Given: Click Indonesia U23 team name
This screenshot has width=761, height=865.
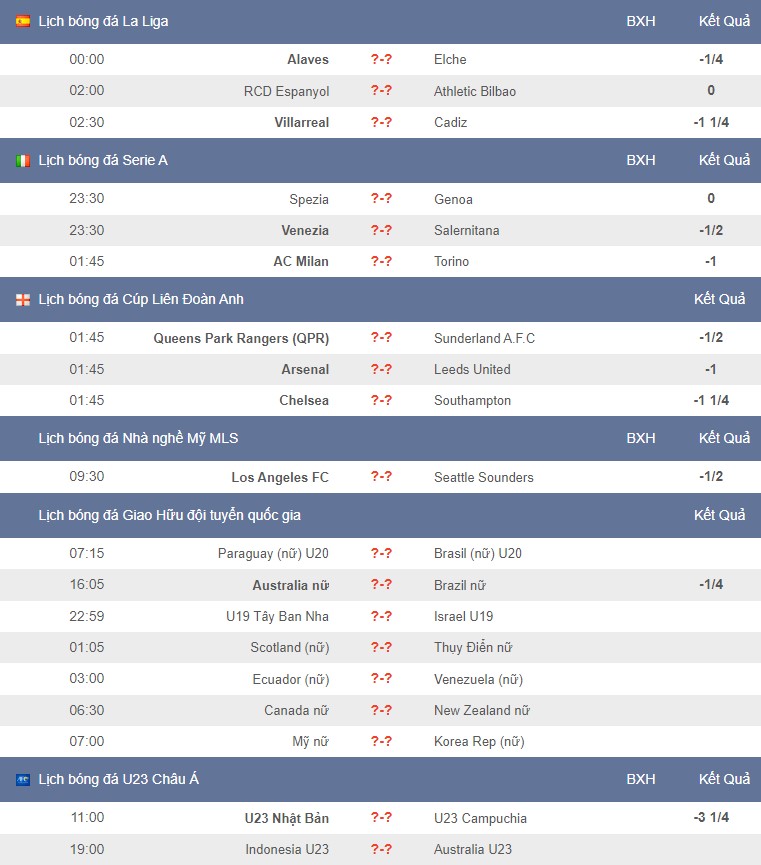Looking at the screenshot, I should point(287,850).
